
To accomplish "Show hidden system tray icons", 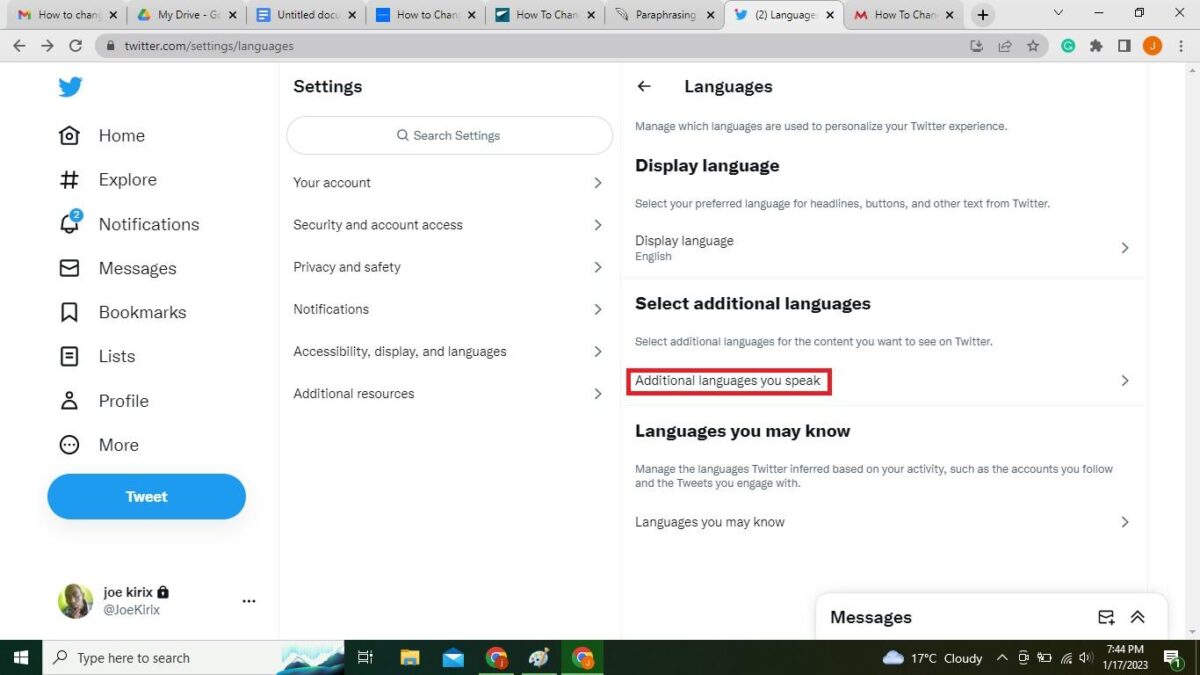I will tap(1002, 658).
